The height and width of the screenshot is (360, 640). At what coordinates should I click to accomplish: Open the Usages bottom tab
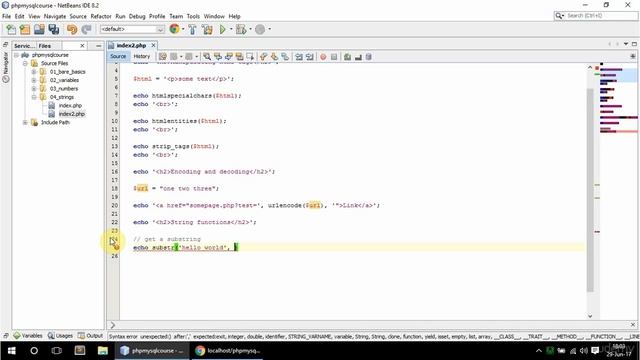(x=60, y=336)
